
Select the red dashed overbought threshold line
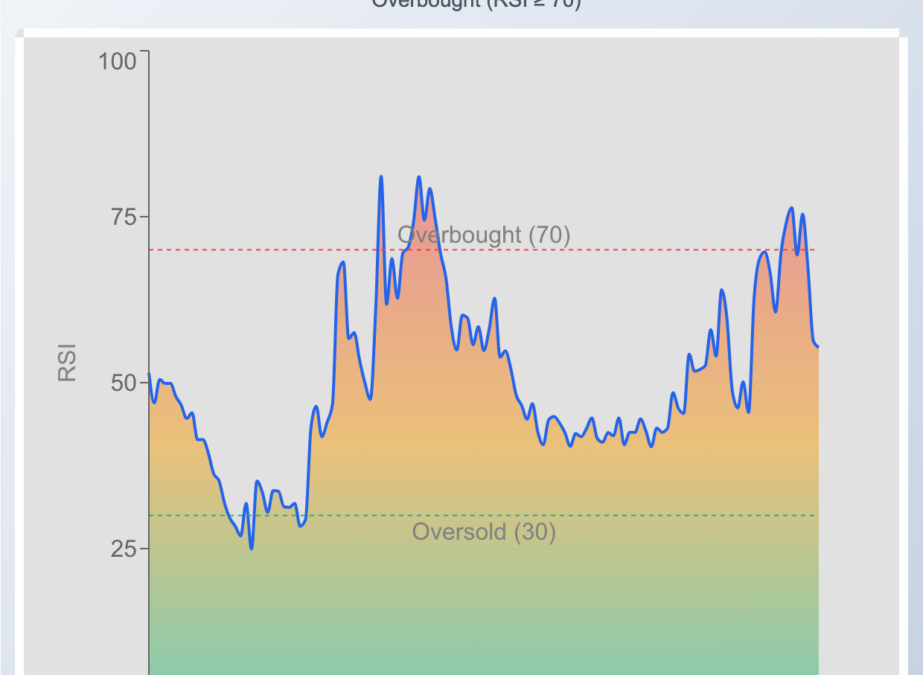point(260,250)
